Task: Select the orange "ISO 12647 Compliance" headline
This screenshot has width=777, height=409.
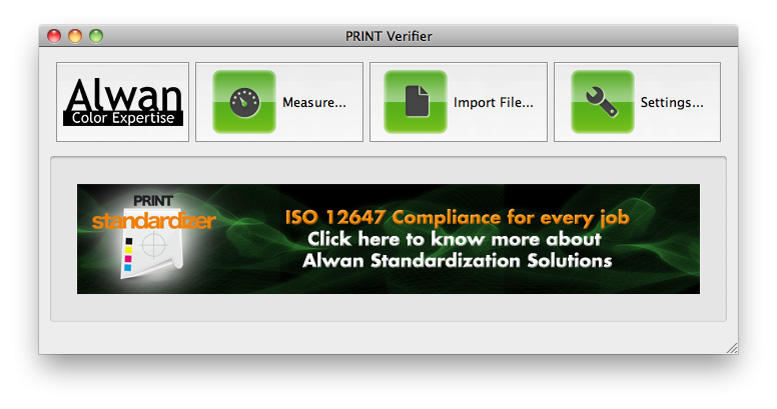Action: pos(456,217)
